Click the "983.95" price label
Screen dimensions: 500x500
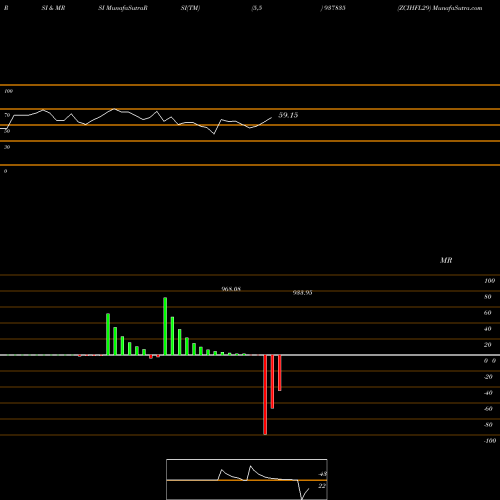302,293
